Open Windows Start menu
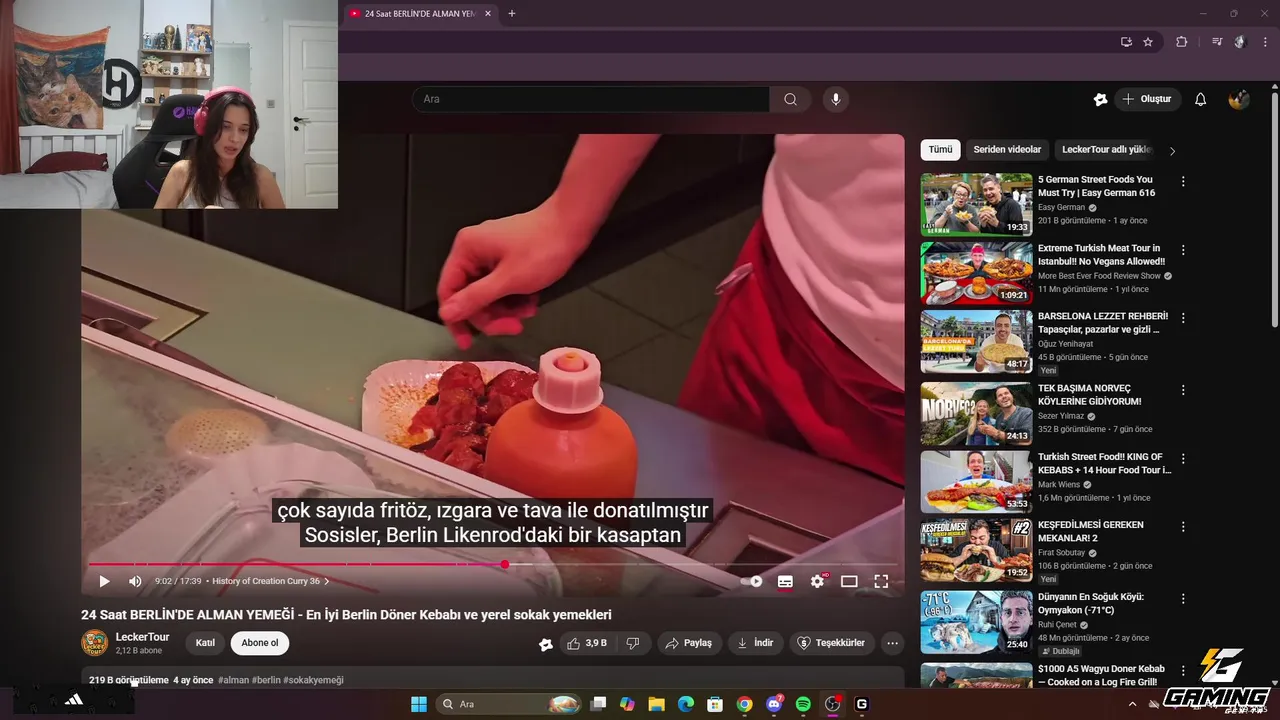The width and height of the screenshot is (1280, 720). coord(419,704)
